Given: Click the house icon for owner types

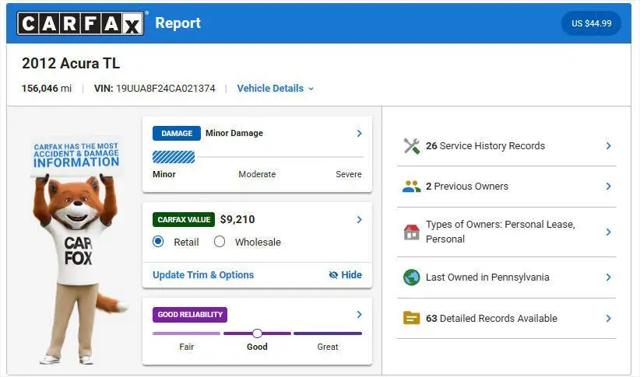Looking at the screenshot, I should (411, 232).
